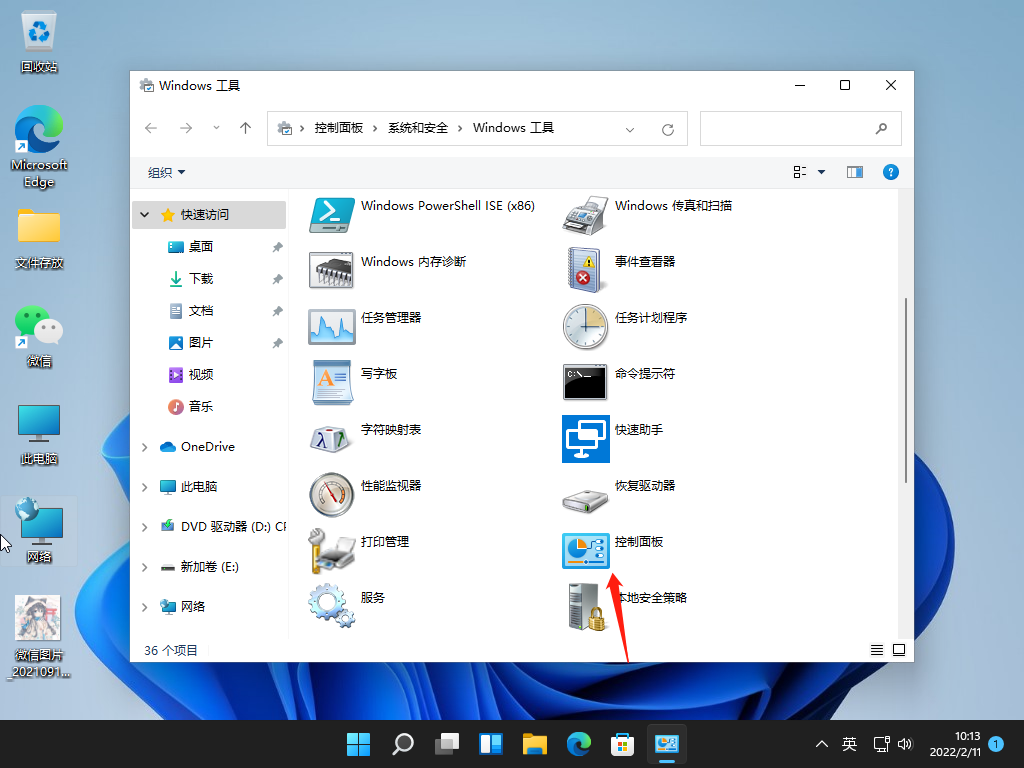The height and width of the screenshot is (768, 1024).
Task: Click the search box in the window
Action: point(790,128)
